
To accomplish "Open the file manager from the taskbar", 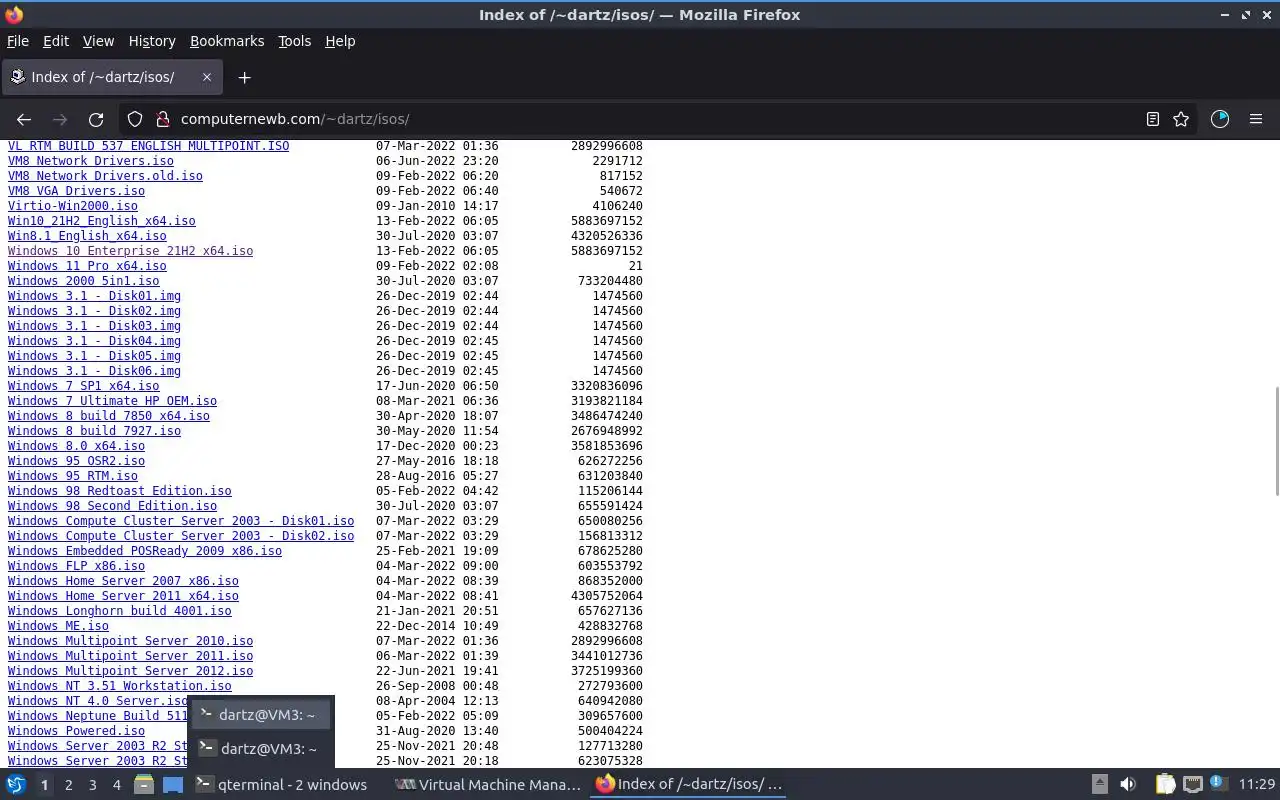I will [144, 785].
